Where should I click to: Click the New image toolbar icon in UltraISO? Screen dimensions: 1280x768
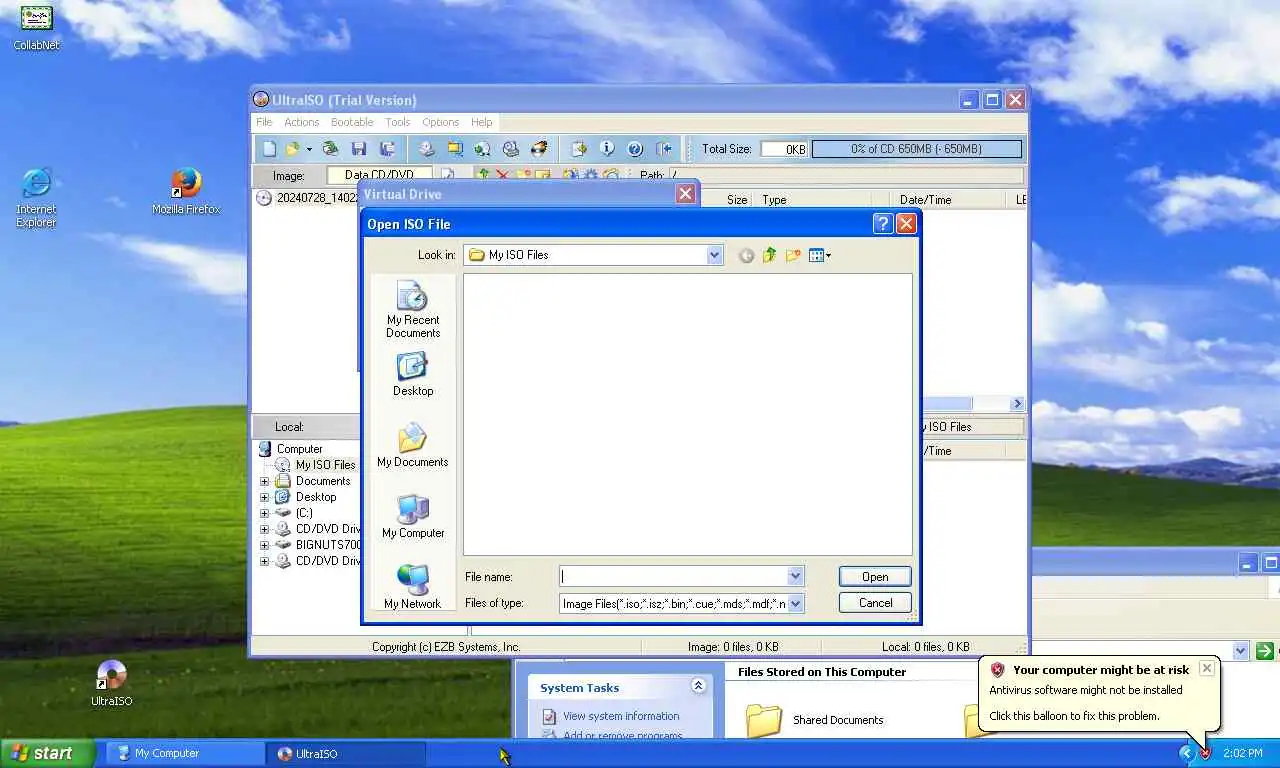click(x=269, y=149)
